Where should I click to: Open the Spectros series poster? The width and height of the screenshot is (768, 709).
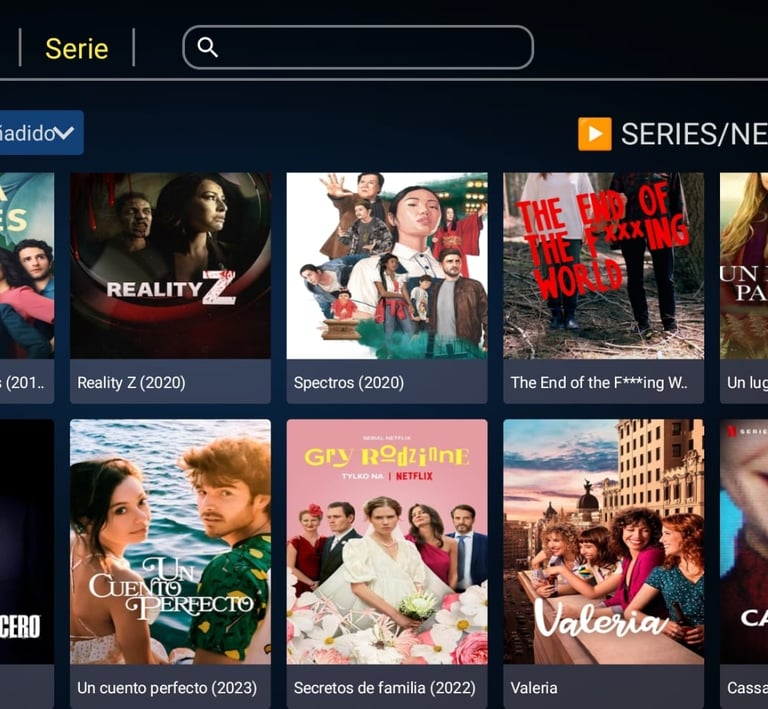(387, 265)
